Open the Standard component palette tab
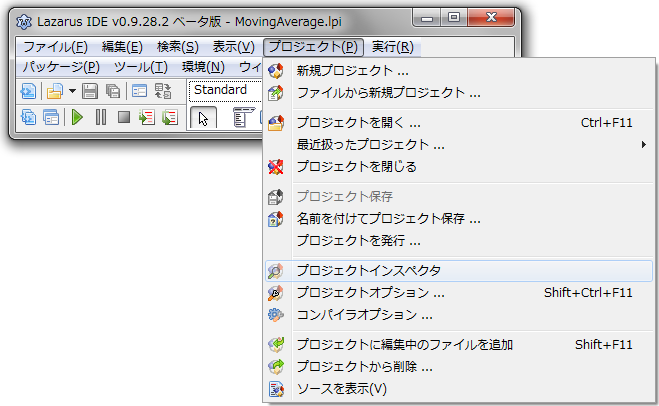This screenshot has height=406, width=659. click(x=221, y=90)
